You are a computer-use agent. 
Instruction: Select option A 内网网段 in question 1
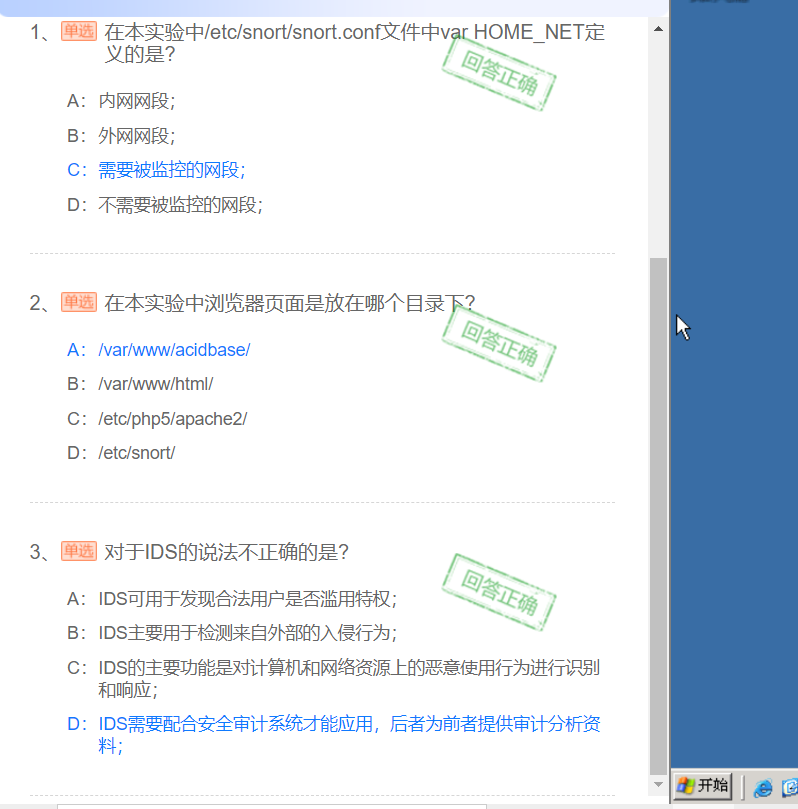click(x=121, y=101)
